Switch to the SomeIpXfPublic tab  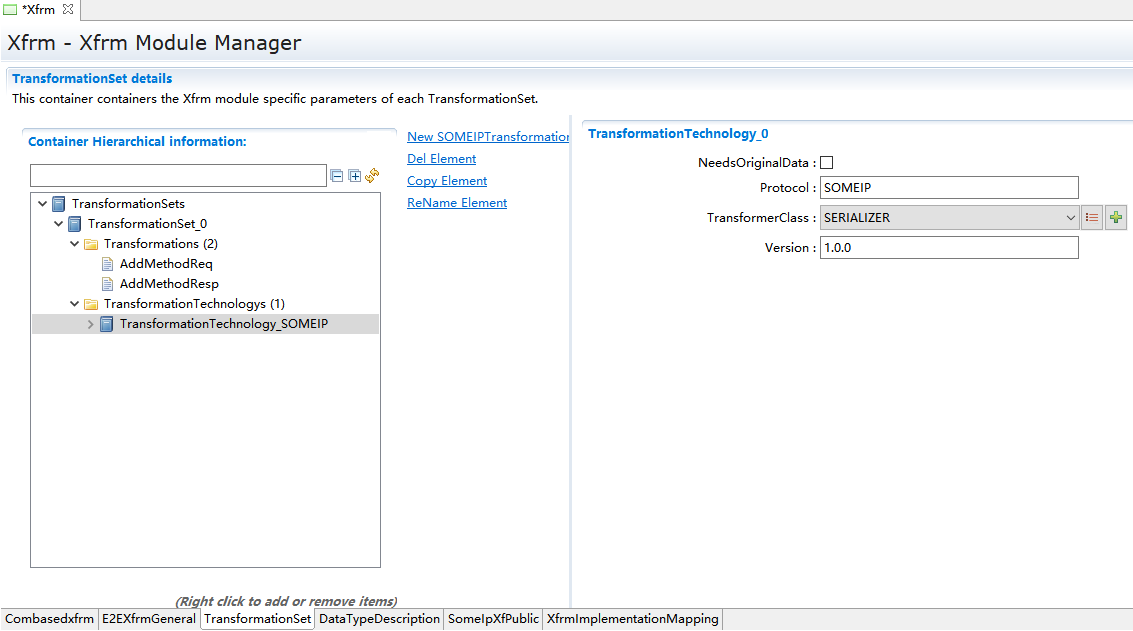[x=493, y=619]
